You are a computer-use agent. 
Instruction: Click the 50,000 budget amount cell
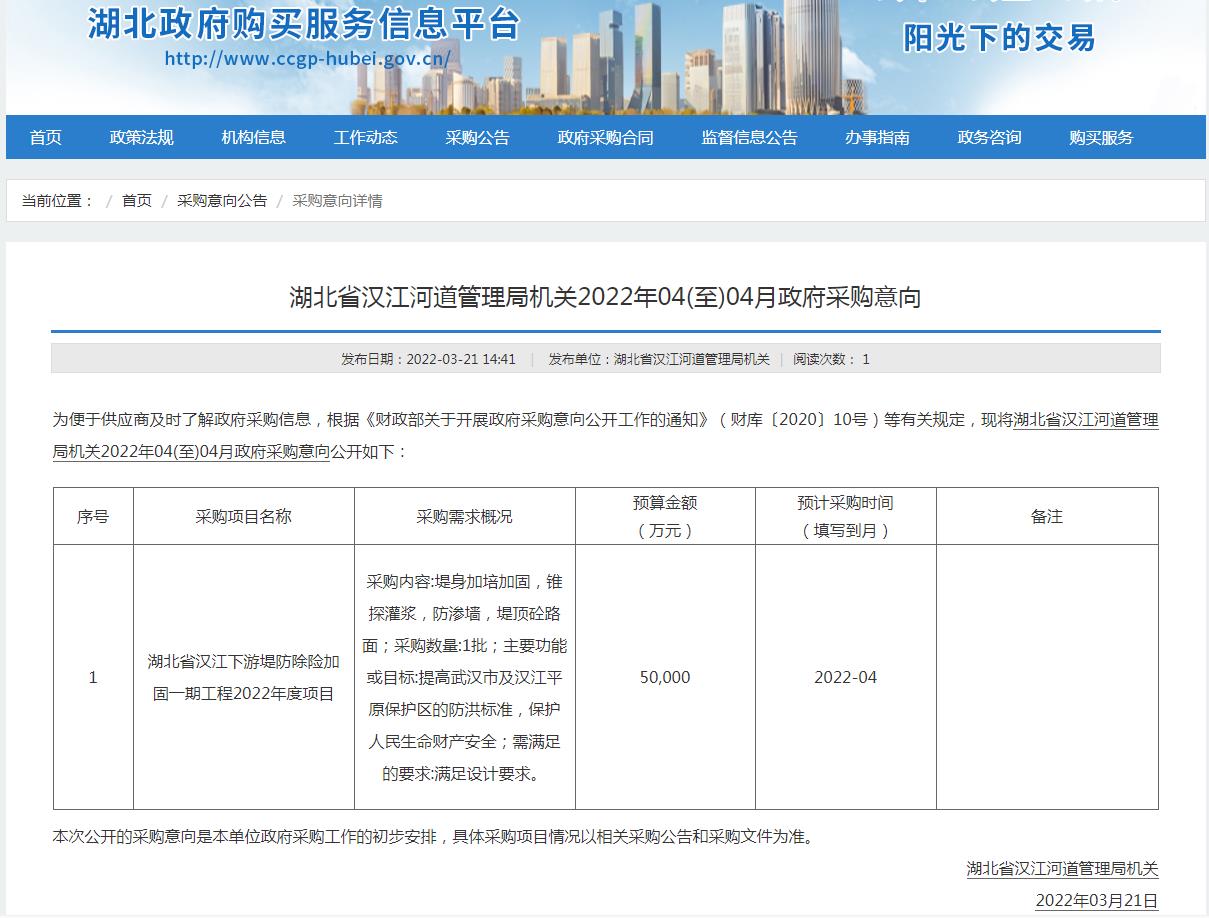click(x=665, y=677)
